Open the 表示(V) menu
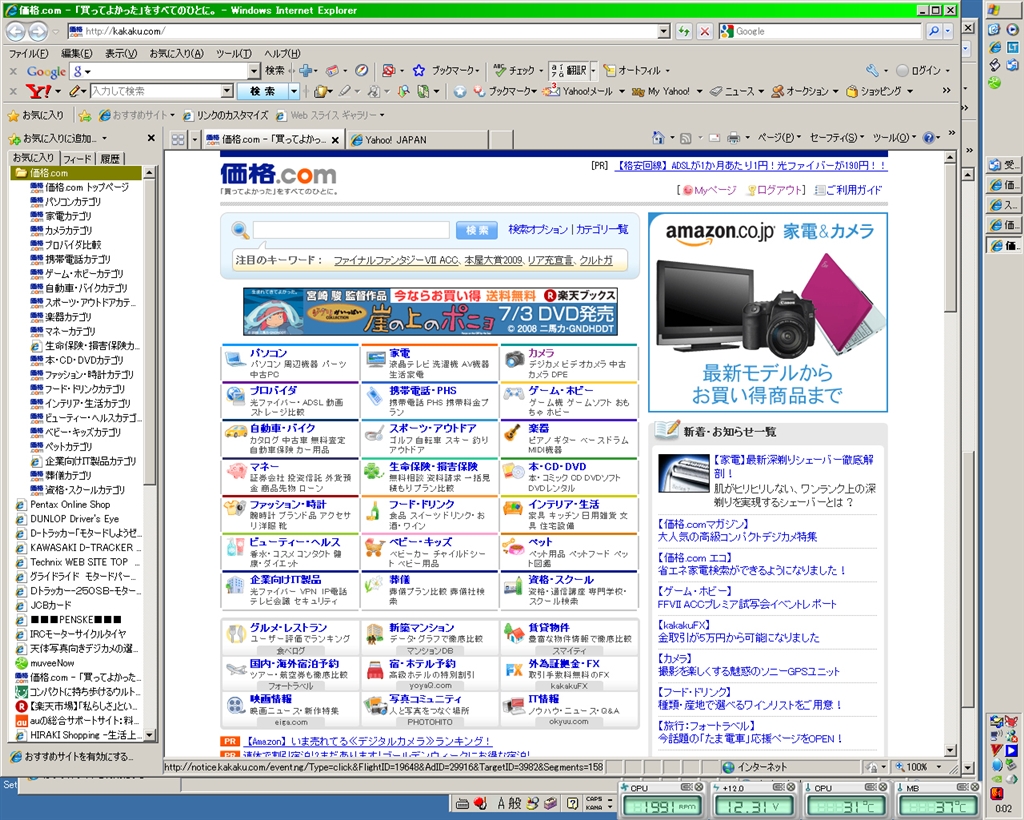The height and width of the screenshot is (820, 1024). 121,54
